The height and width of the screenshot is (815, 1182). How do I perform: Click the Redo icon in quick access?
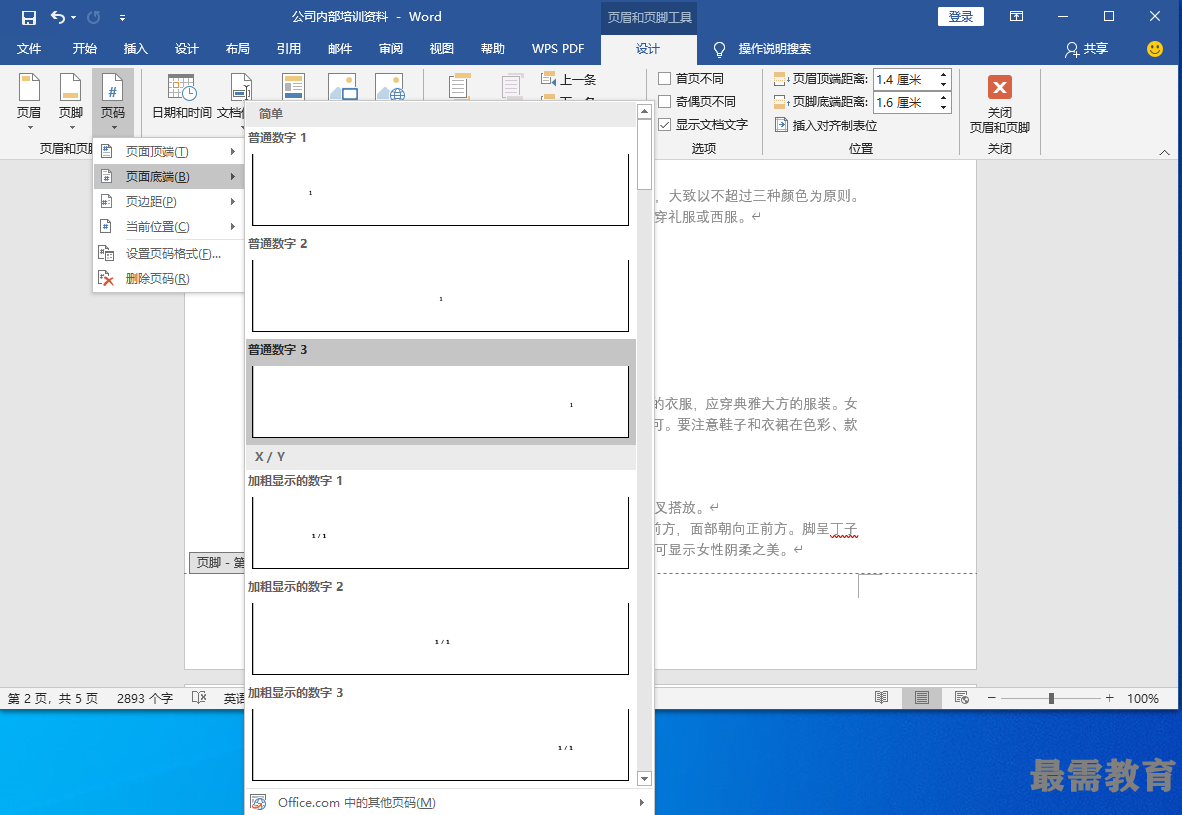93,17
